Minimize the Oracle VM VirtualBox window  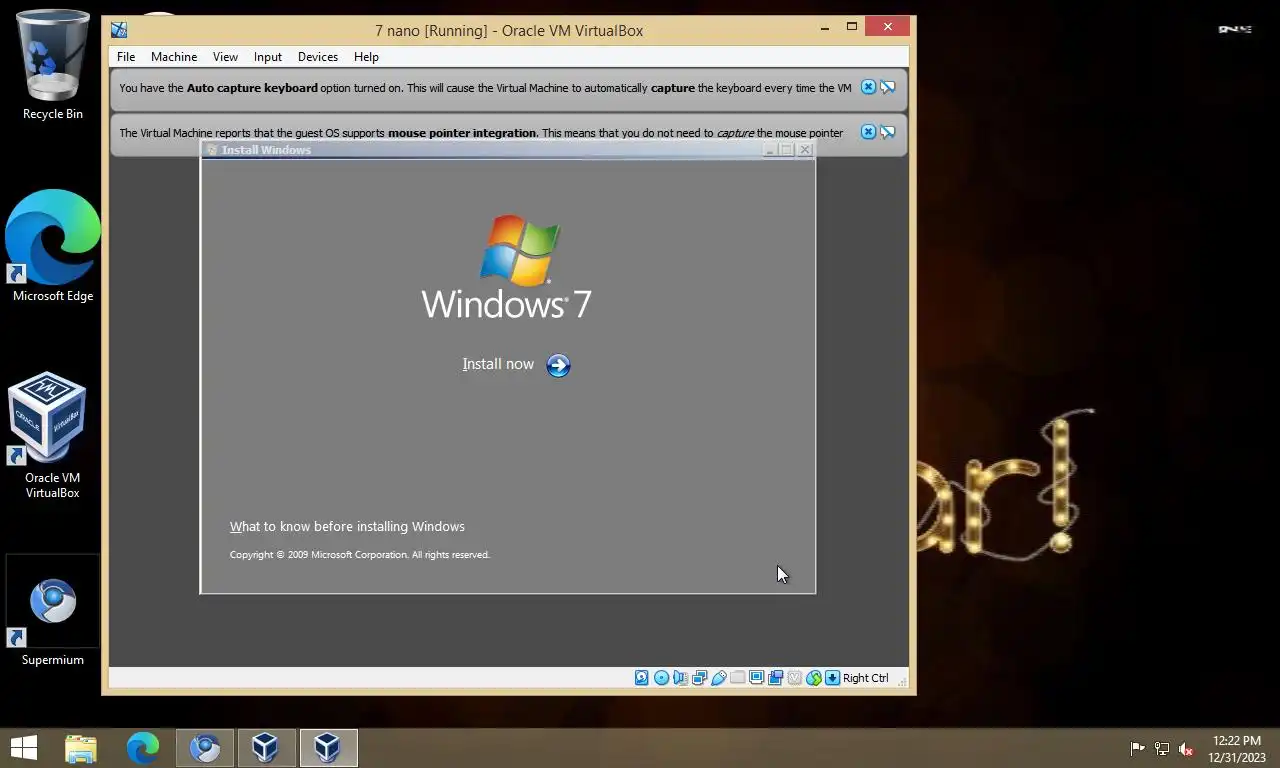[x=826, y=28]
